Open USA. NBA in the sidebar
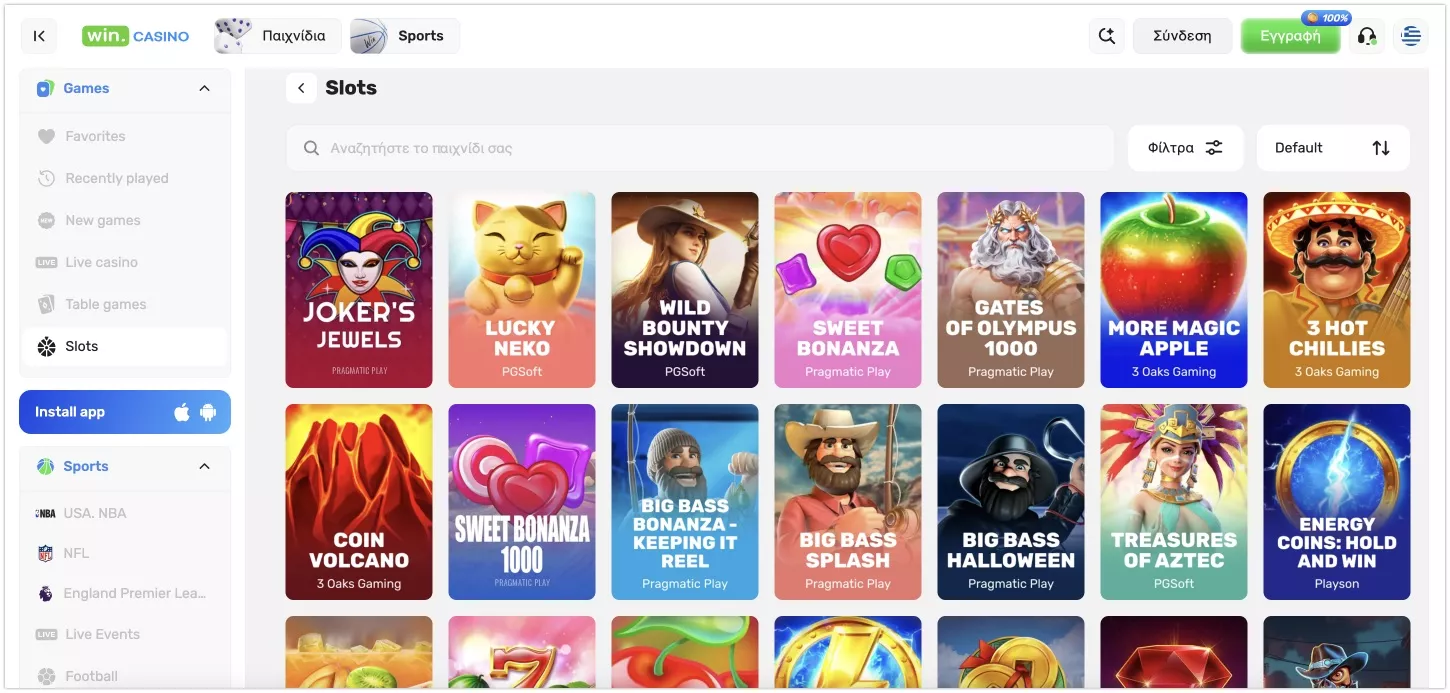This screenshot has width=1450, height=693. click(x=125, y=513)
